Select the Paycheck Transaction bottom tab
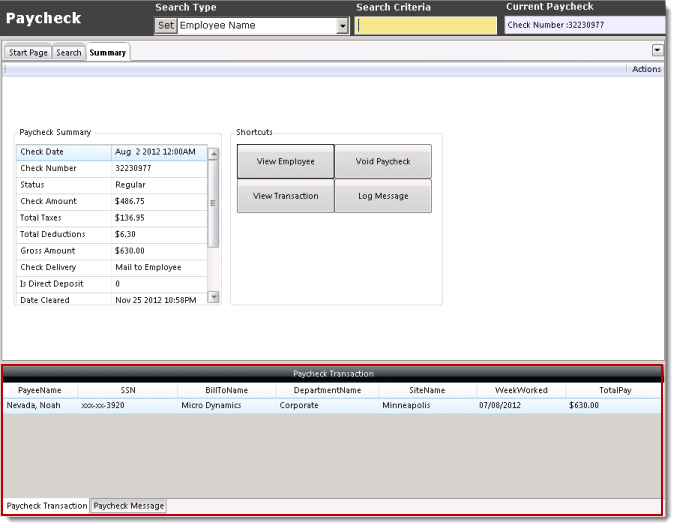The width and height of the screenshot is (677, 528). 47,506
